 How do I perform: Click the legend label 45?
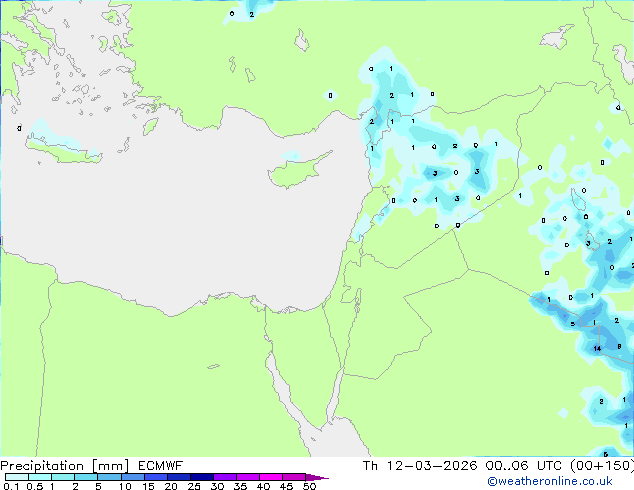tap(286, 486)
